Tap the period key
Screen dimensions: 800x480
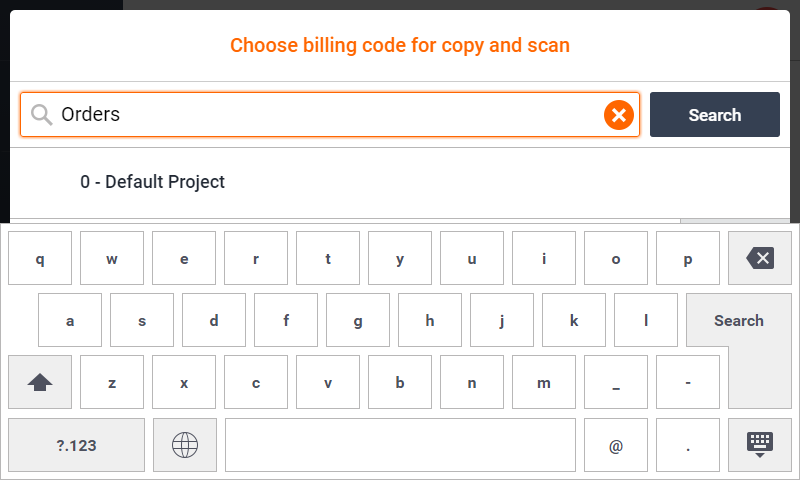click(x=688, y=445)
